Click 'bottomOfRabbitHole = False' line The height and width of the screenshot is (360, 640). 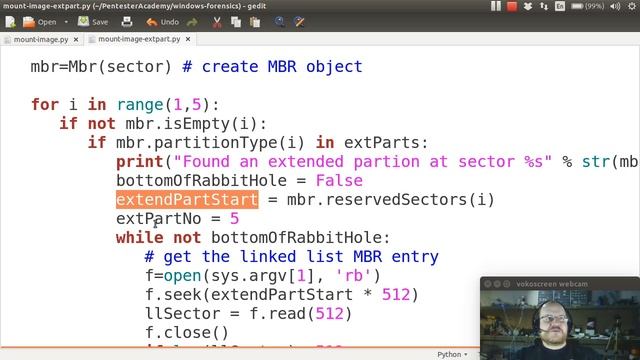point(239,181)
